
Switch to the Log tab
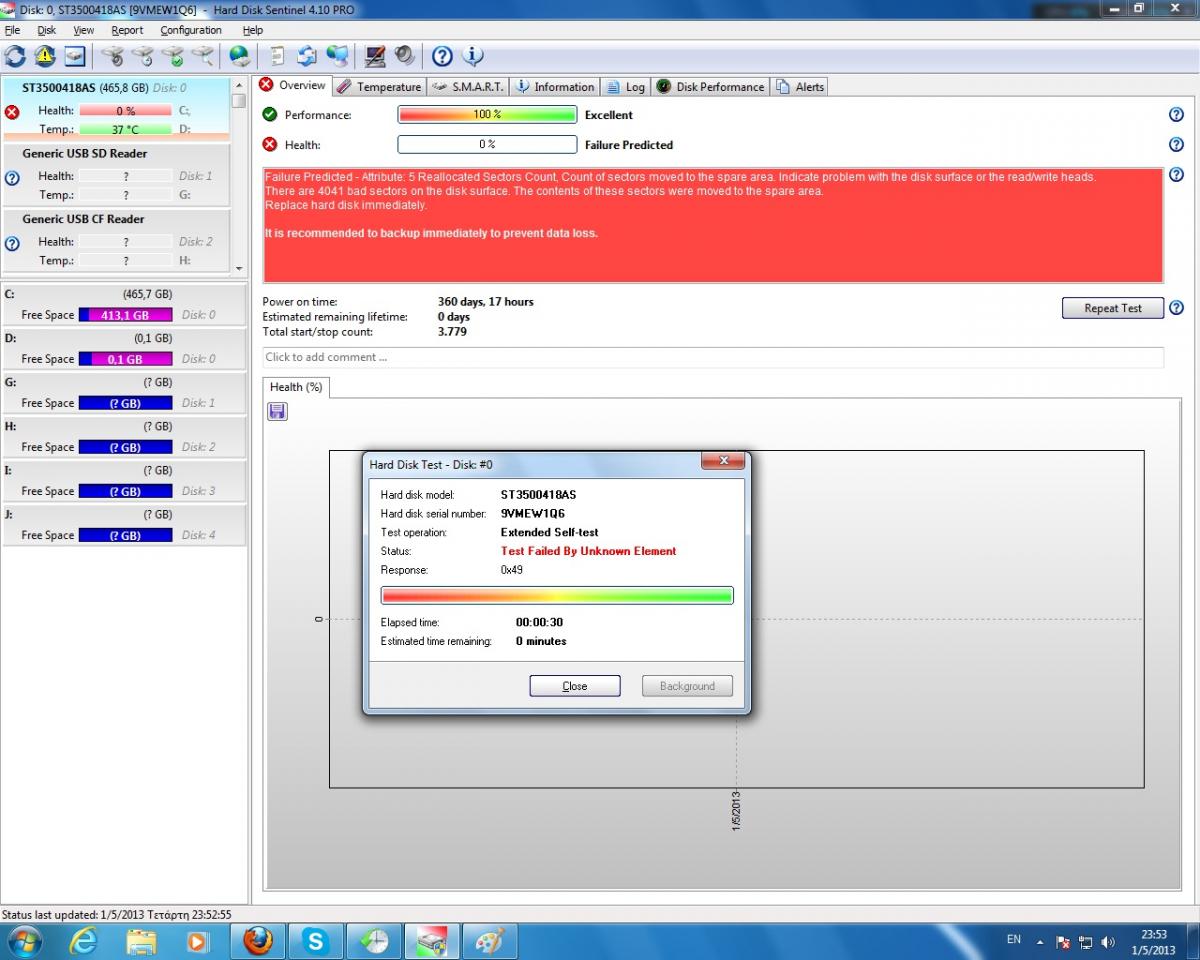click(625, 87)
